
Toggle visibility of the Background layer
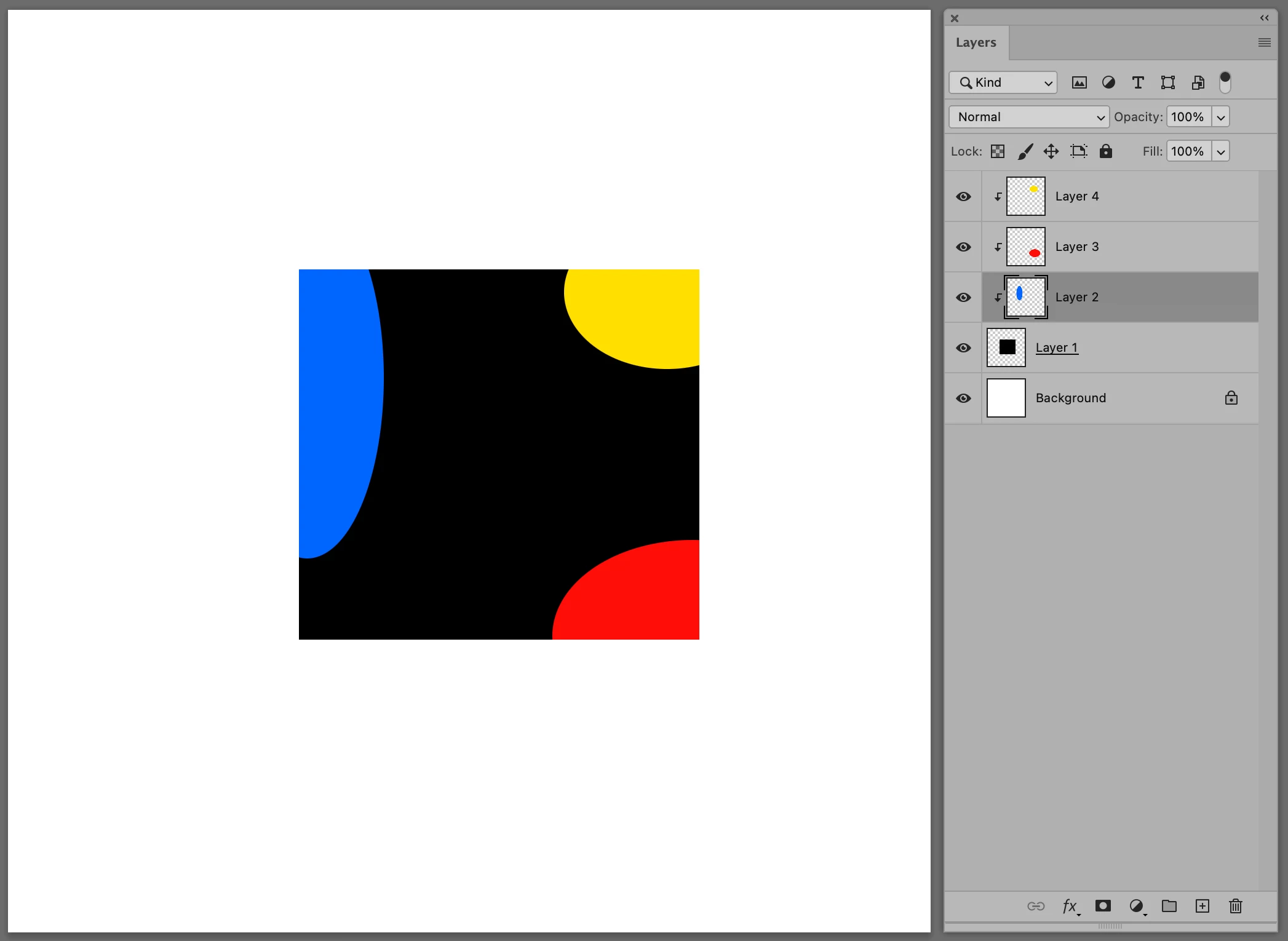tap(963, 399)
